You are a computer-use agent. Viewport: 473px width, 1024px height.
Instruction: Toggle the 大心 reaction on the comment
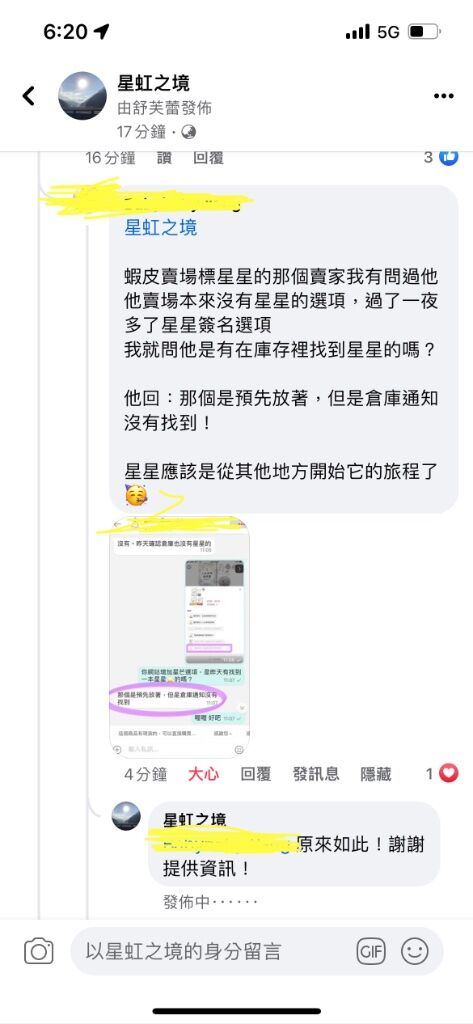point(204,775)
